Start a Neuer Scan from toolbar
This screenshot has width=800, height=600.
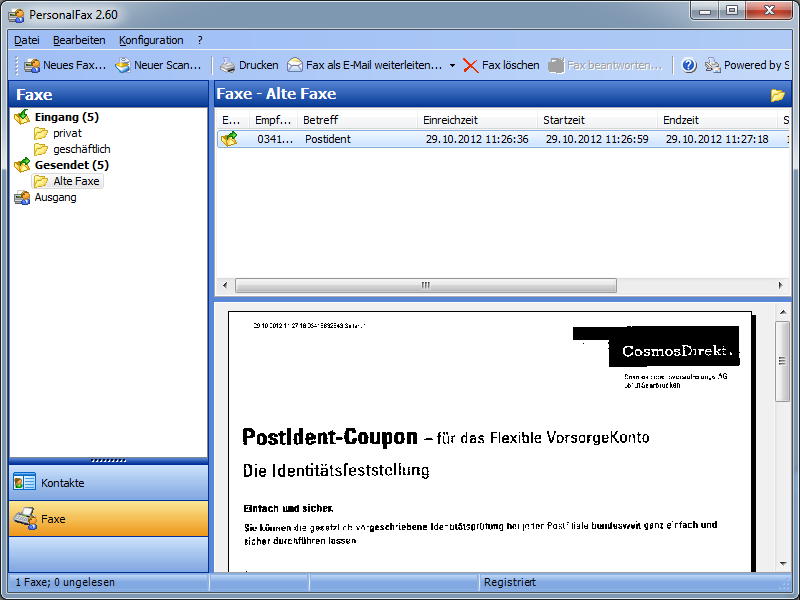(x=158, y=65)
